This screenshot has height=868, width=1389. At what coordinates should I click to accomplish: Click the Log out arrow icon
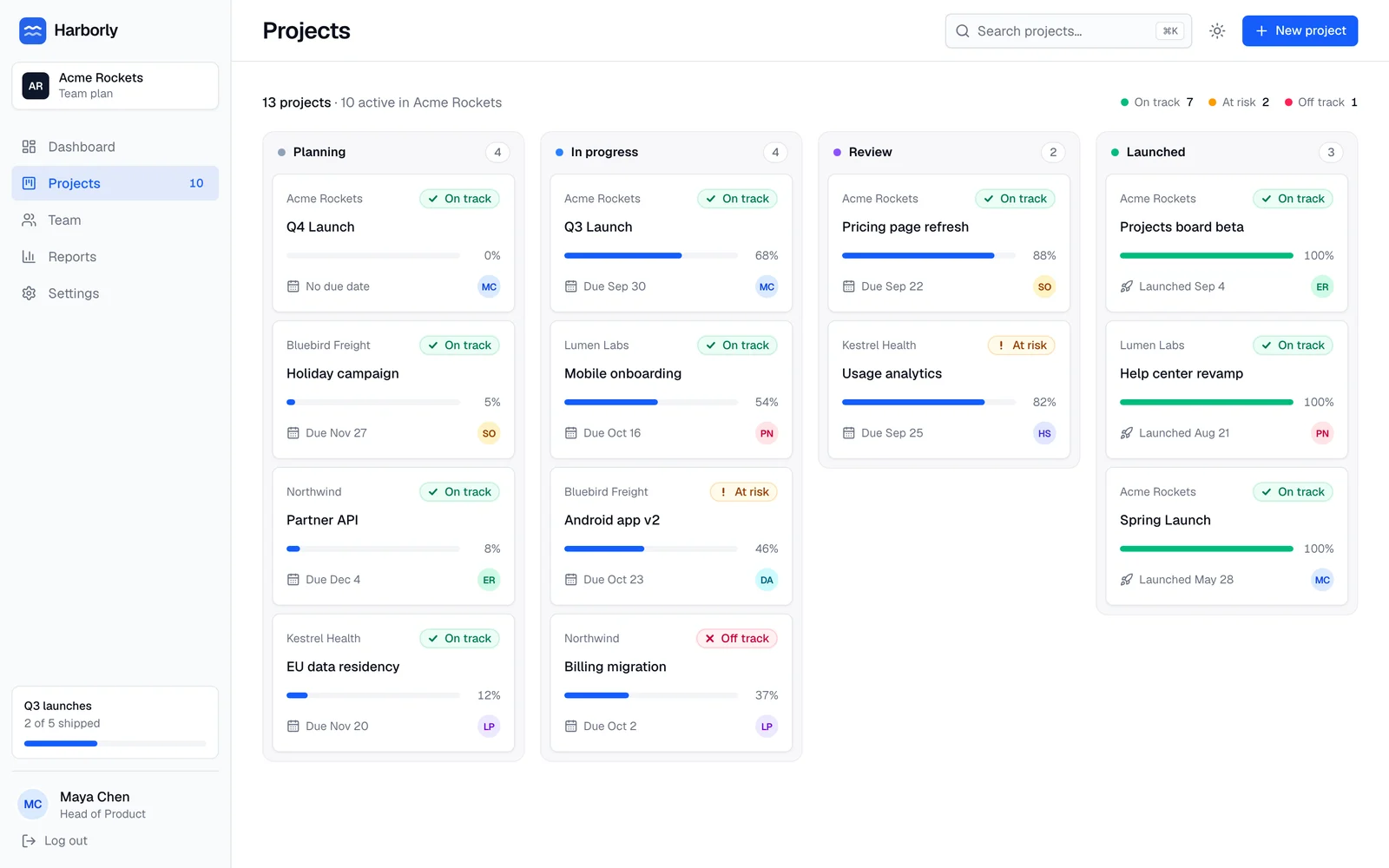(x=29, y=841)
